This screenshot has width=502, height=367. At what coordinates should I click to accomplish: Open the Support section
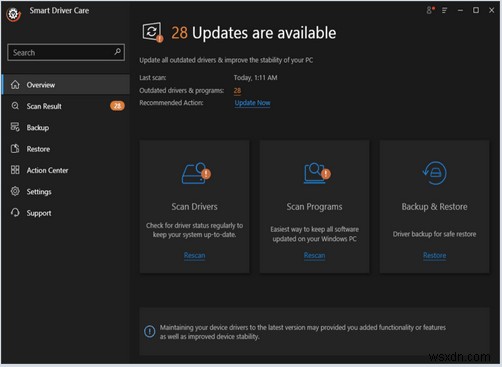(x=66, y=213)
